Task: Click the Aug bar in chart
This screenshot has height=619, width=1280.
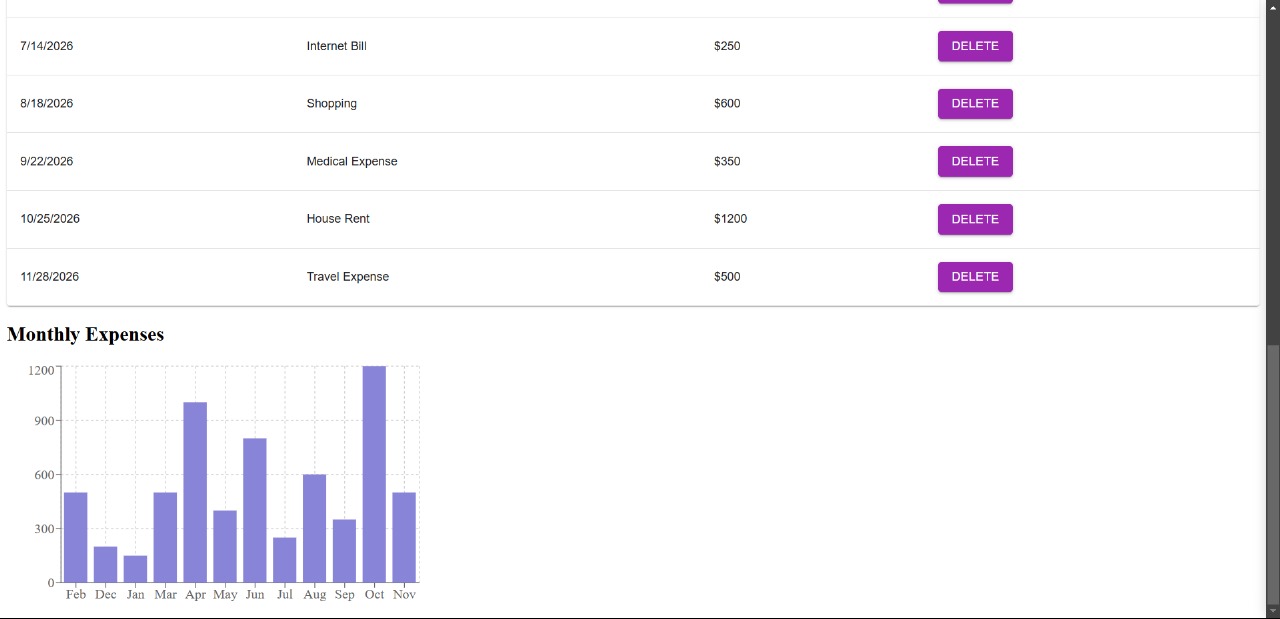Action: (x=314, y=528)
